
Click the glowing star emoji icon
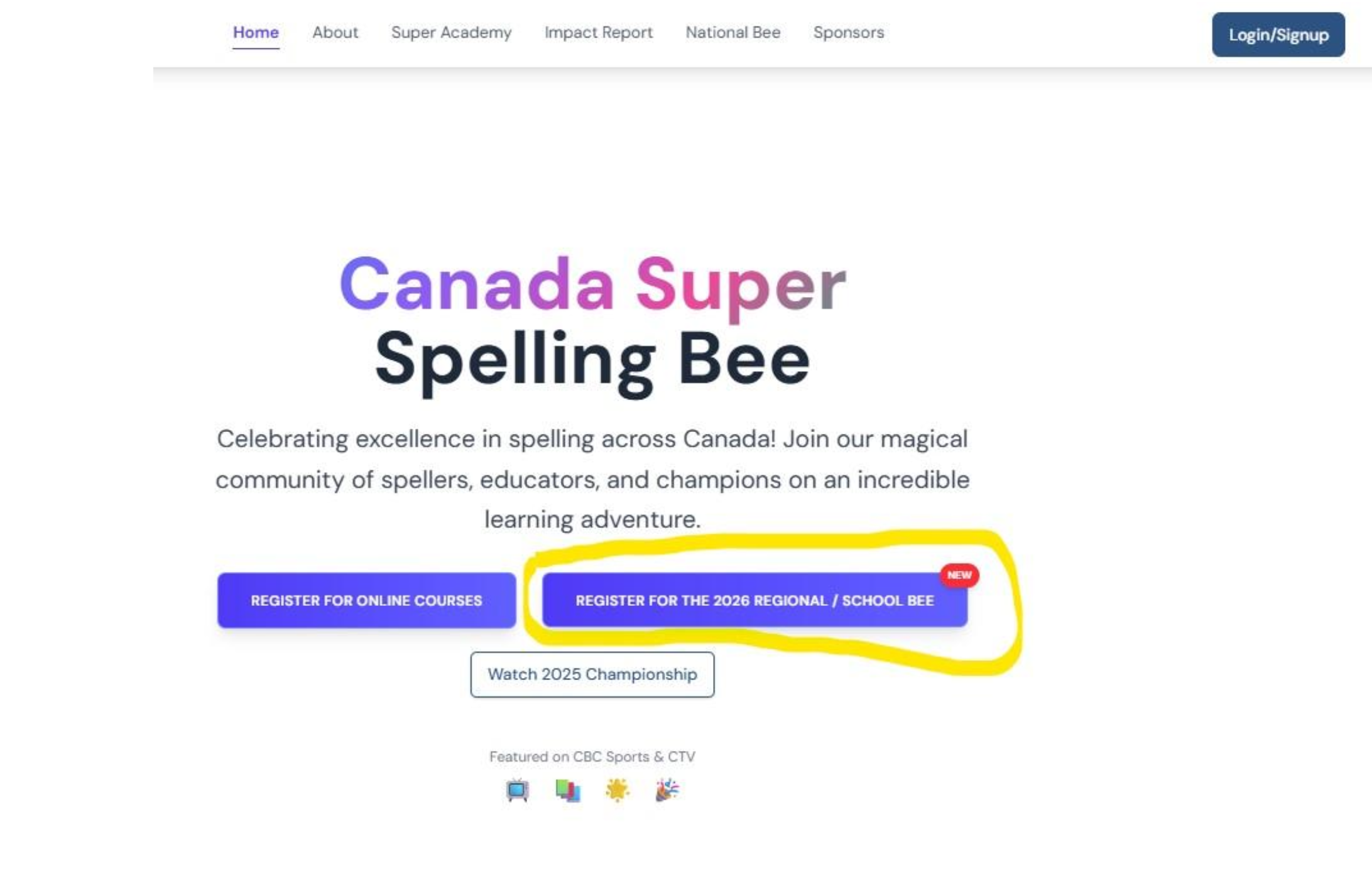pyautogui.click(x=617, y=790)
